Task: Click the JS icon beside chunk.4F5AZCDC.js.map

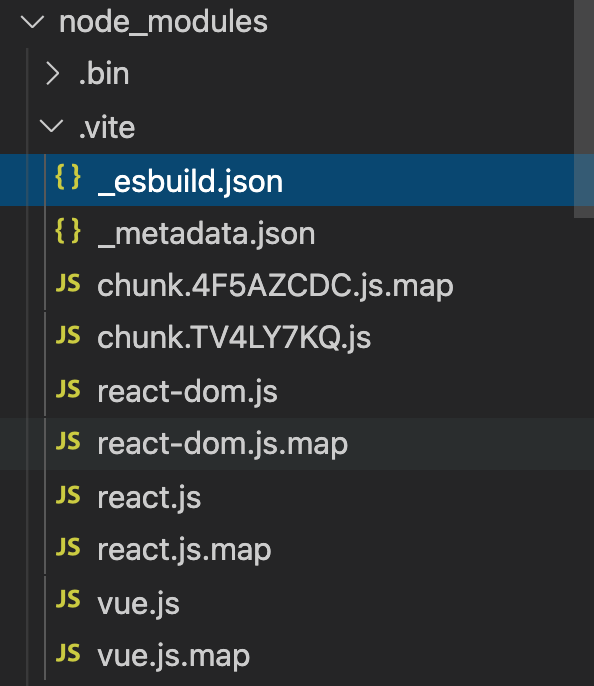Action: tap(68, 283)
